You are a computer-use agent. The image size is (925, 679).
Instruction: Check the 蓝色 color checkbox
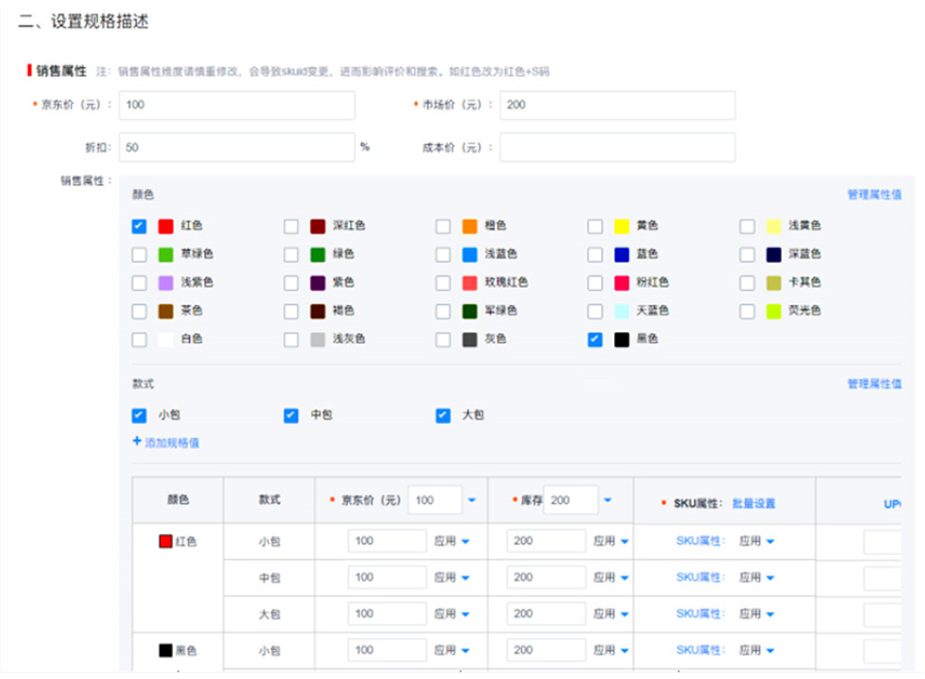coord(594,254)
